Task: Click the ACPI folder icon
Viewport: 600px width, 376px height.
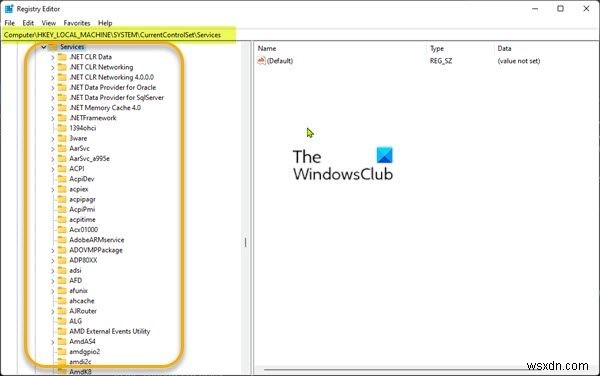Action: click(62, 168)
